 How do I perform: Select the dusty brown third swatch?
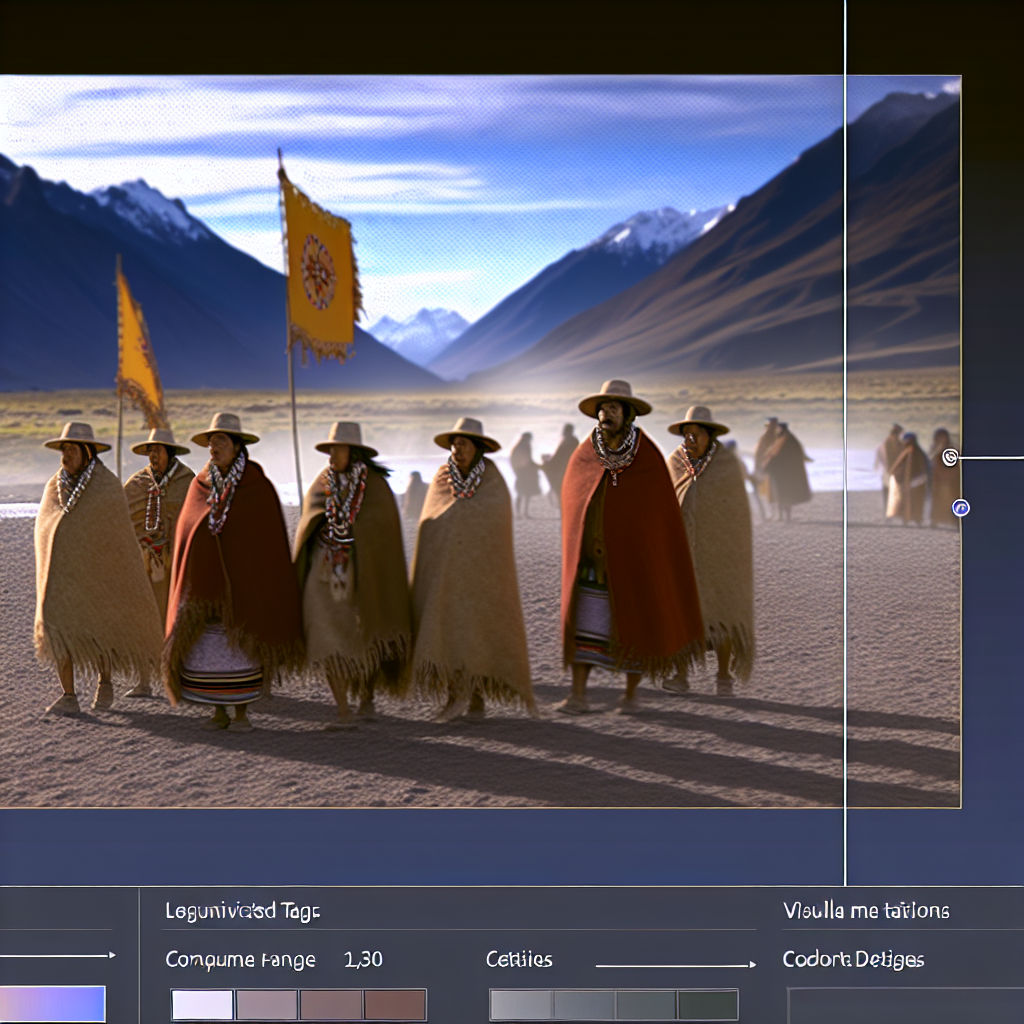(331, 1005)
